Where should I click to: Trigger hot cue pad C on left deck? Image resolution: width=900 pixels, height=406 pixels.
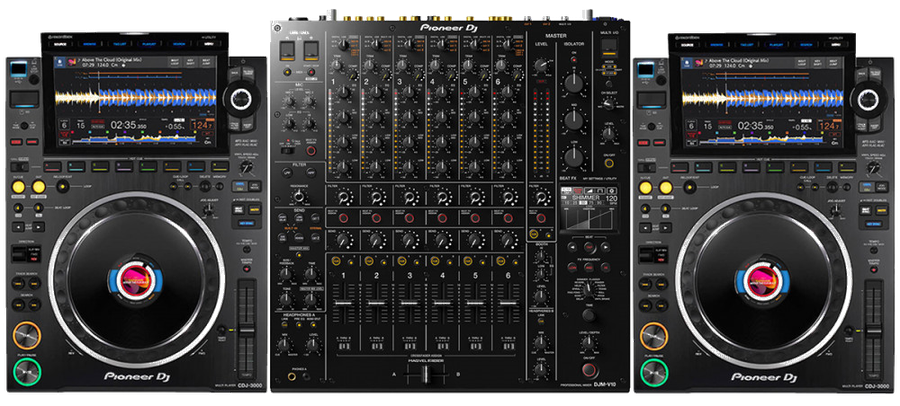[100, 167]
